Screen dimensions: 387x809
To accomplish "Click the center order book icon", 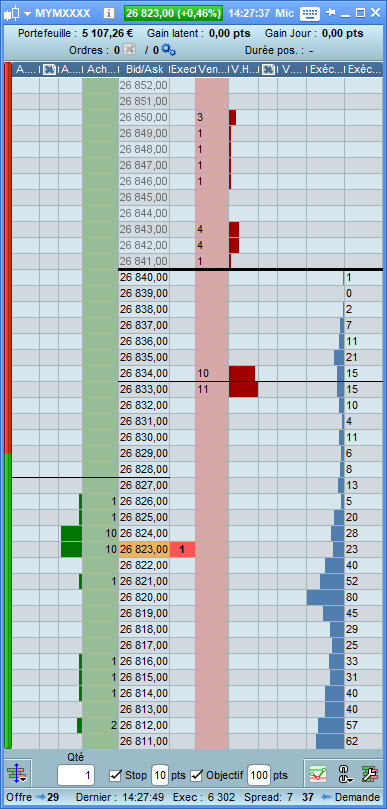I will pyautogui.click(x=17, y=774).
